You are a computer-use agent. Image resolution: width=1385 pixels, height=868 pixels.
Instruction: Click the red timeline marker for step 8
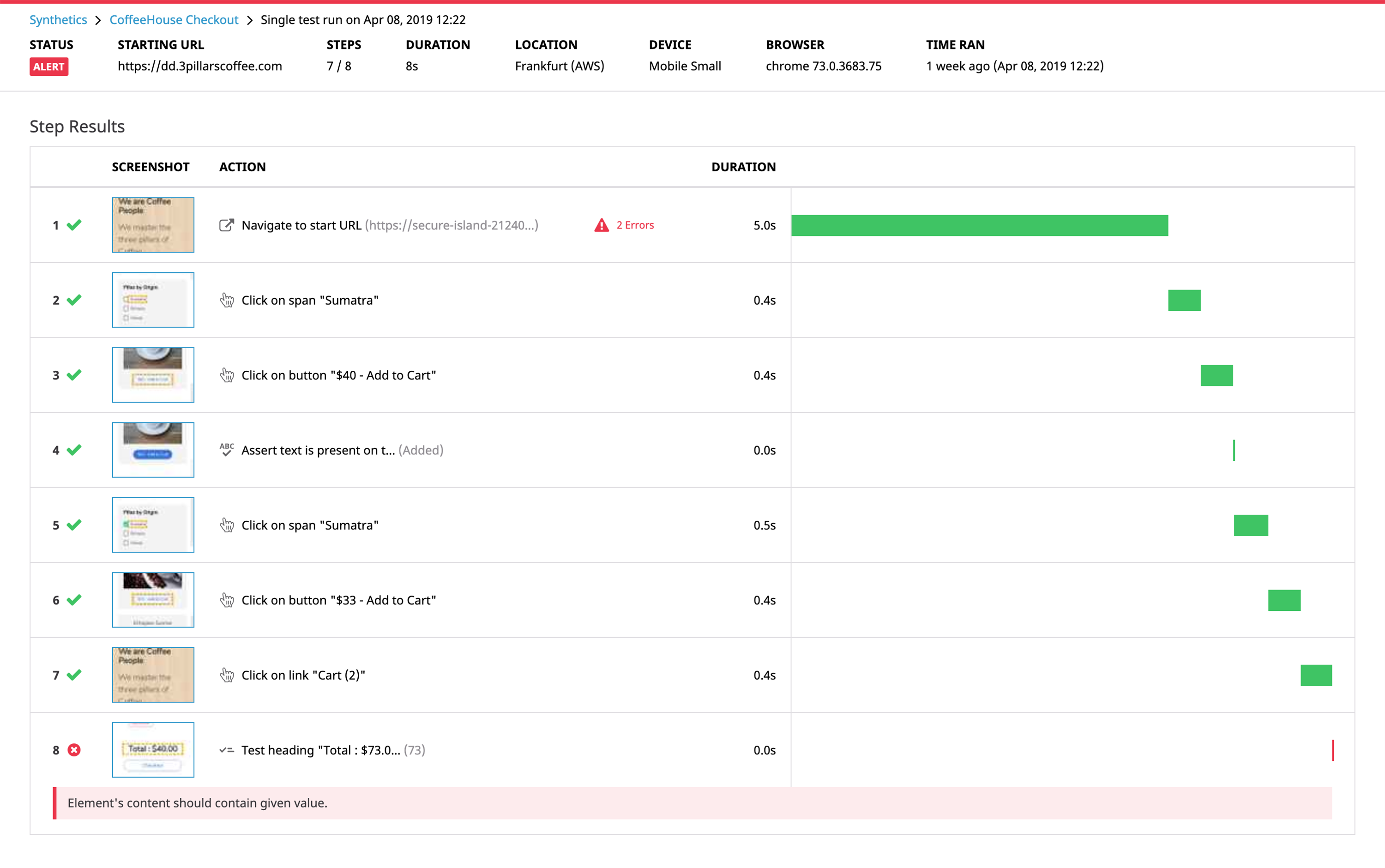(x=1333, y=750)
